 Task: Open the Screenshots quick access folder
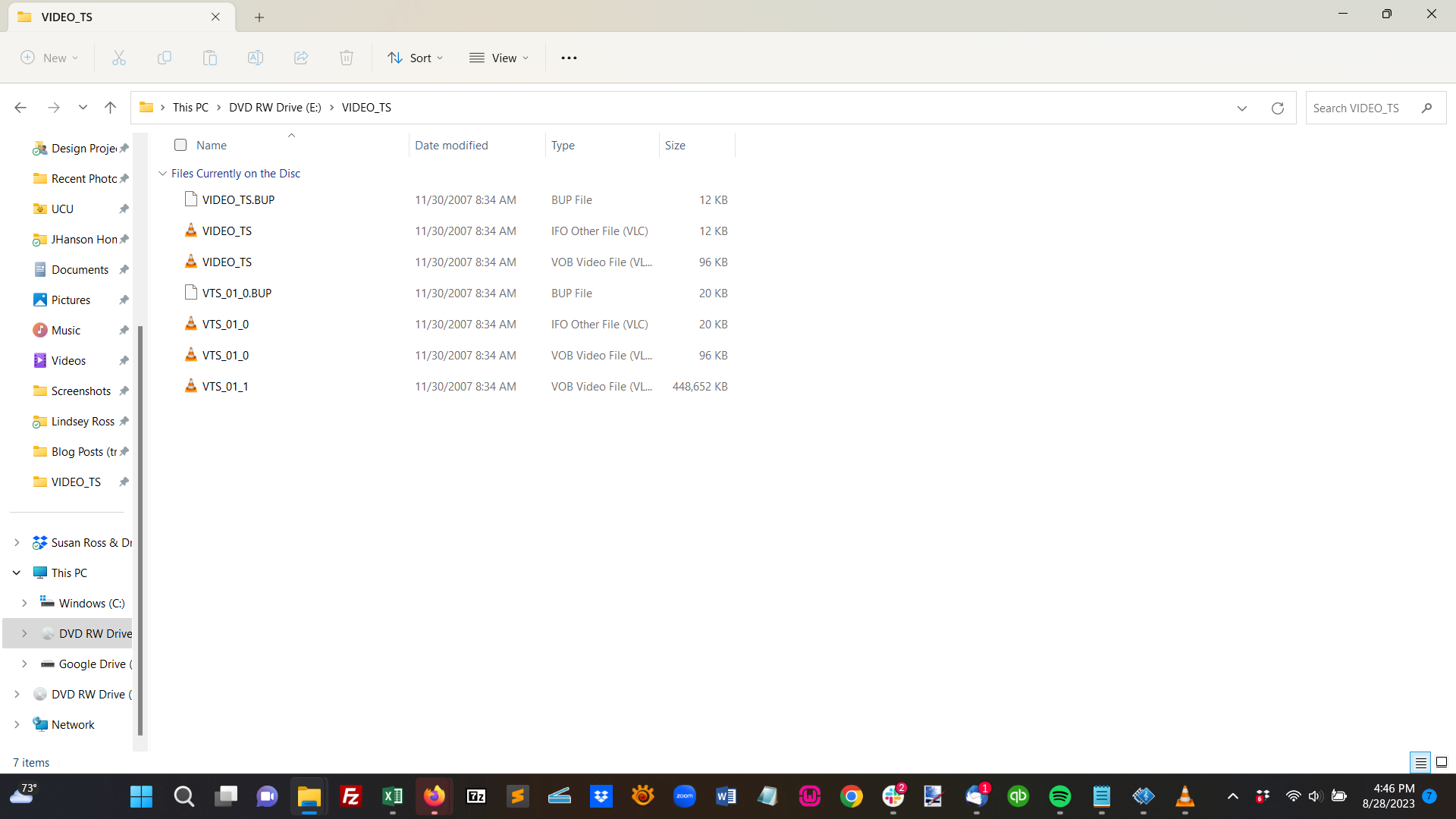[80, 391]
